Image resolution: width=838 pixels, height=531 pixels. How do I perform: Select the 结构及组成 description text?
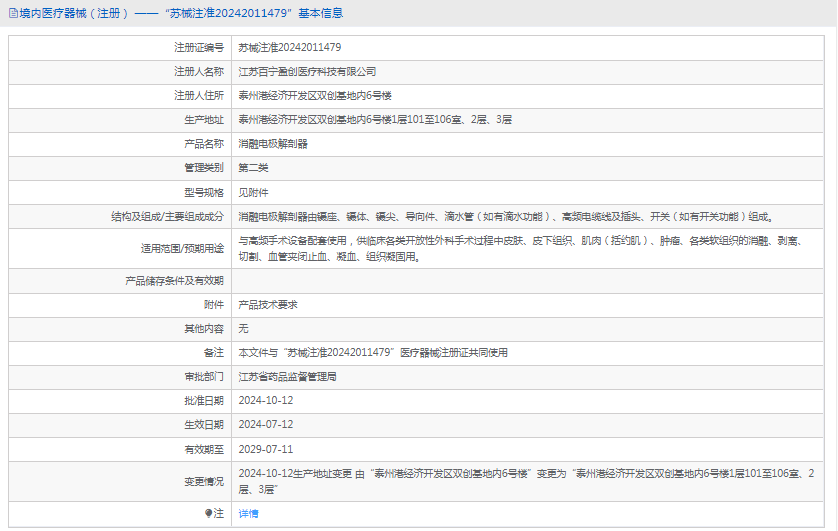(506, 216)
